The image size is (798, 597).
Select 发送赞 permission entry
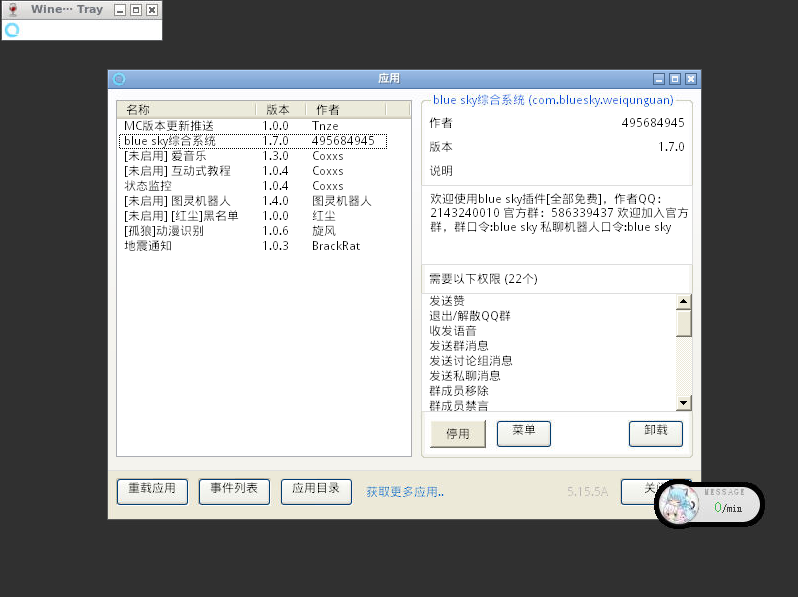point(447,301)
